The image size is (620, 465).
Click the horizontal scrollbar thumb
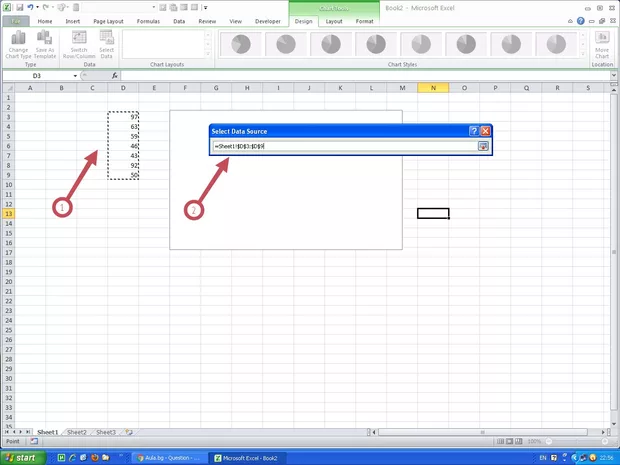coord(482,432)
